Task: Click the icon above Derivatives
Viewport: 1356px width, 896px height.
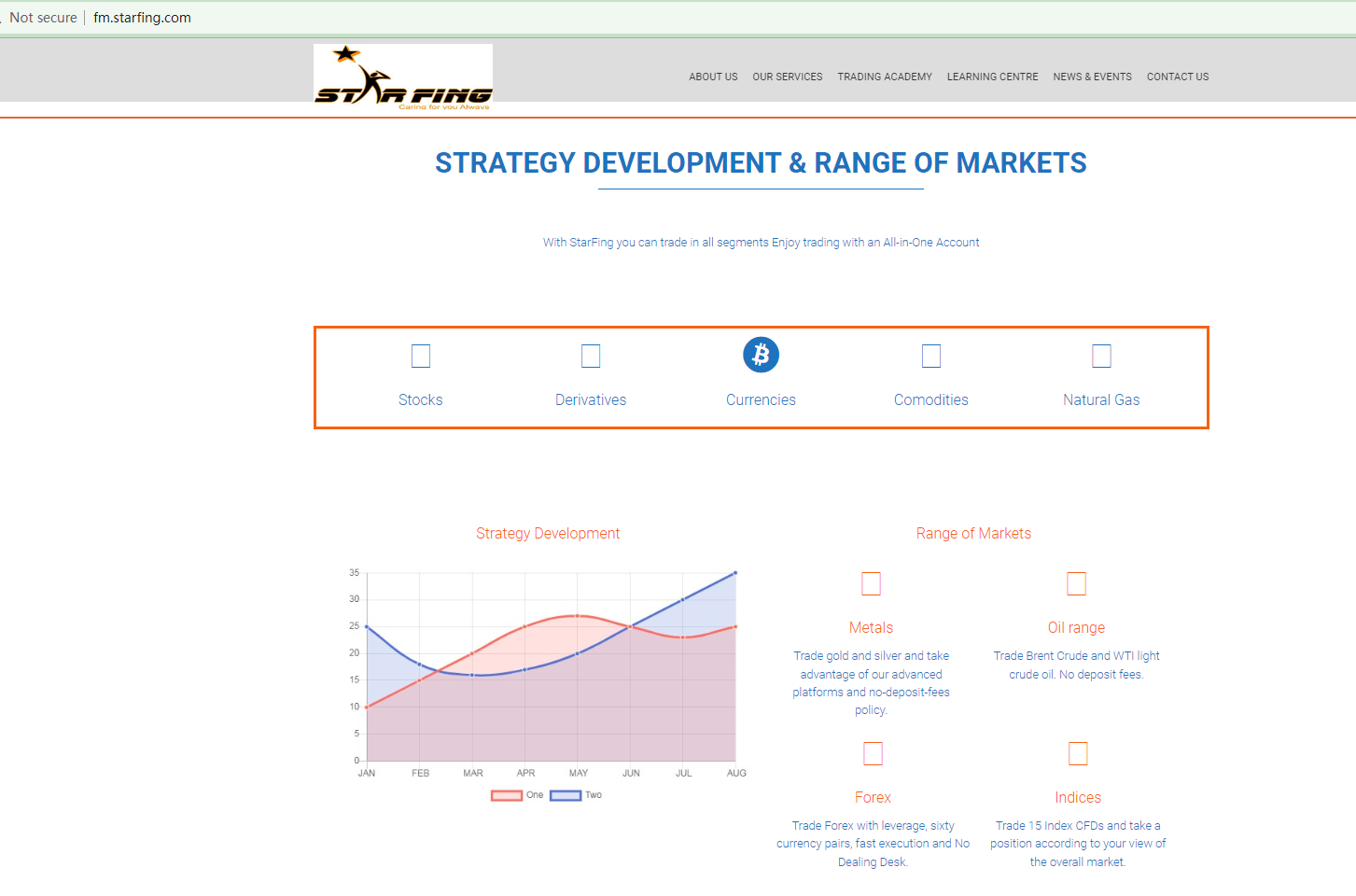Action: click(x=591, y=356)
